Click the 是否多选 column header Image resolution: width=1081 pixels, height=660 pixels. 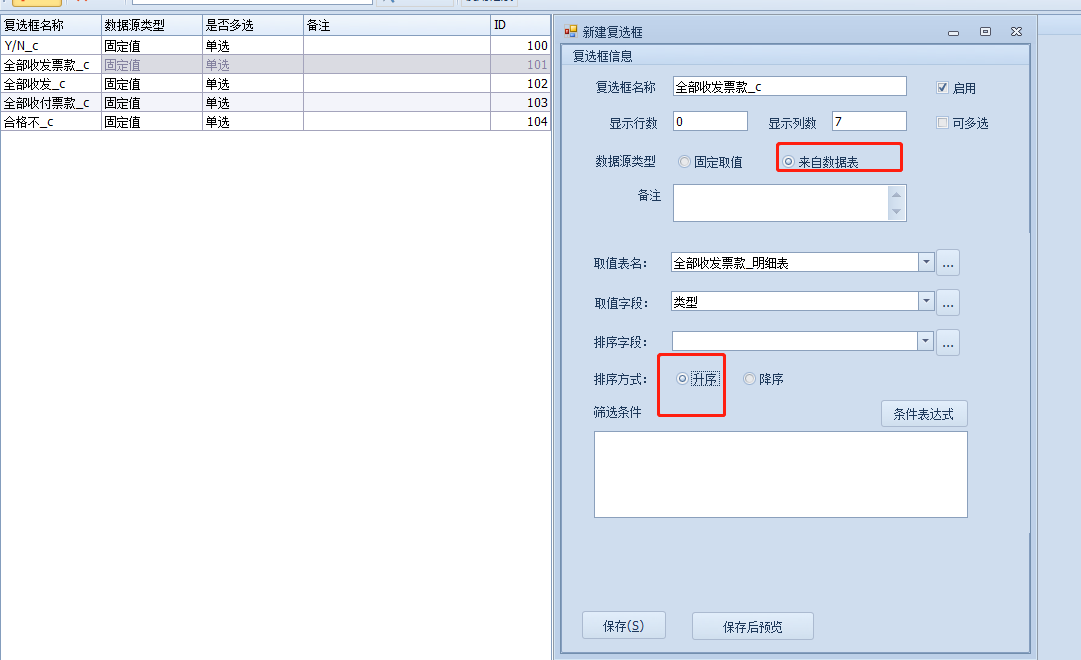pos(252,25)
